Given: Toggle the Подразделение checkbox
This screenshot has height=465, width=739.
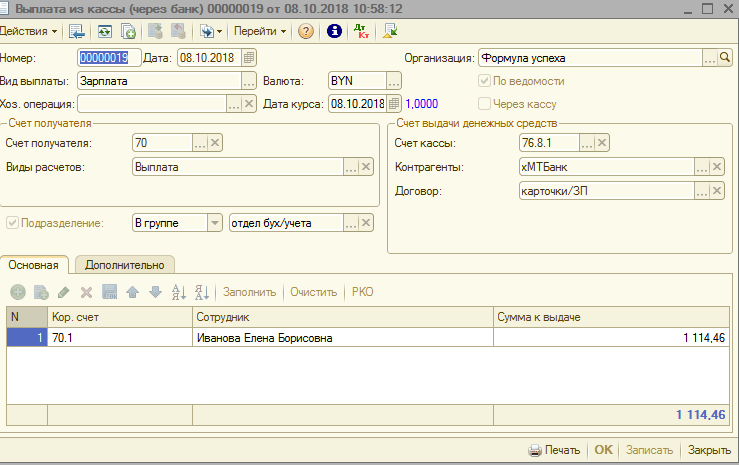Looking at the screenshot, I should coord(13,223).
